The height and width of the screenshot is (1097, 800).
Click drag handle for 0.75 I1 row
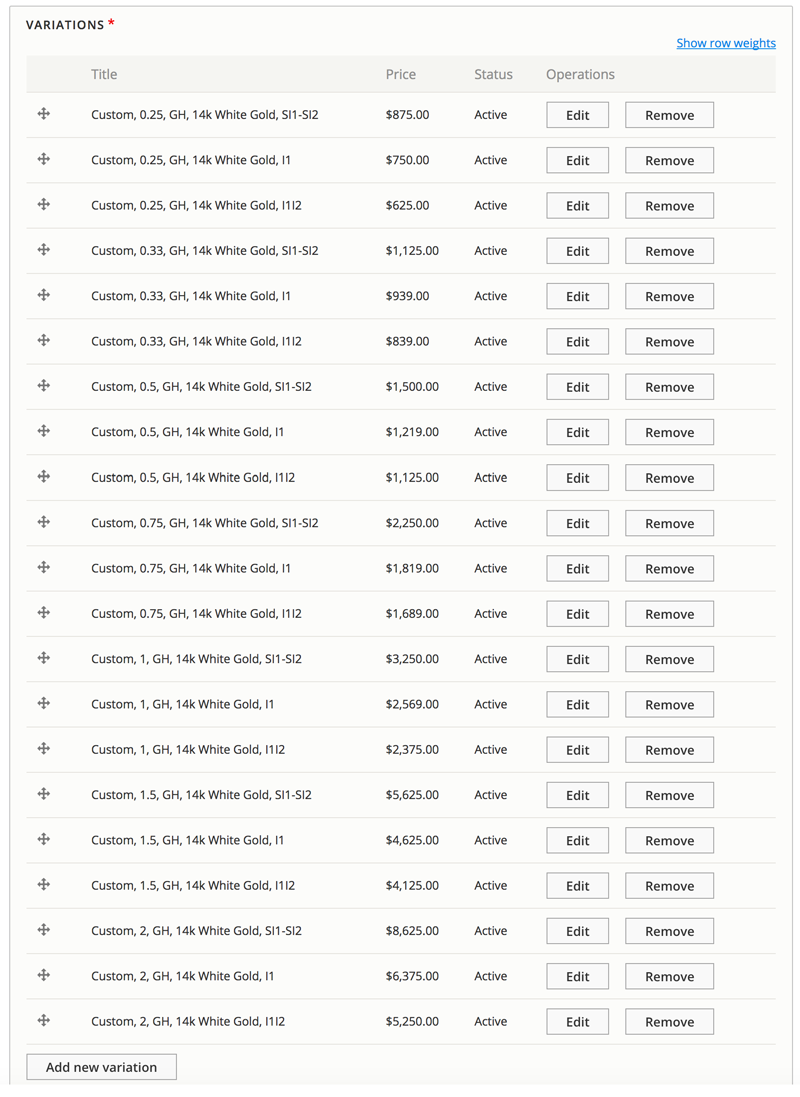click(44, 567)
